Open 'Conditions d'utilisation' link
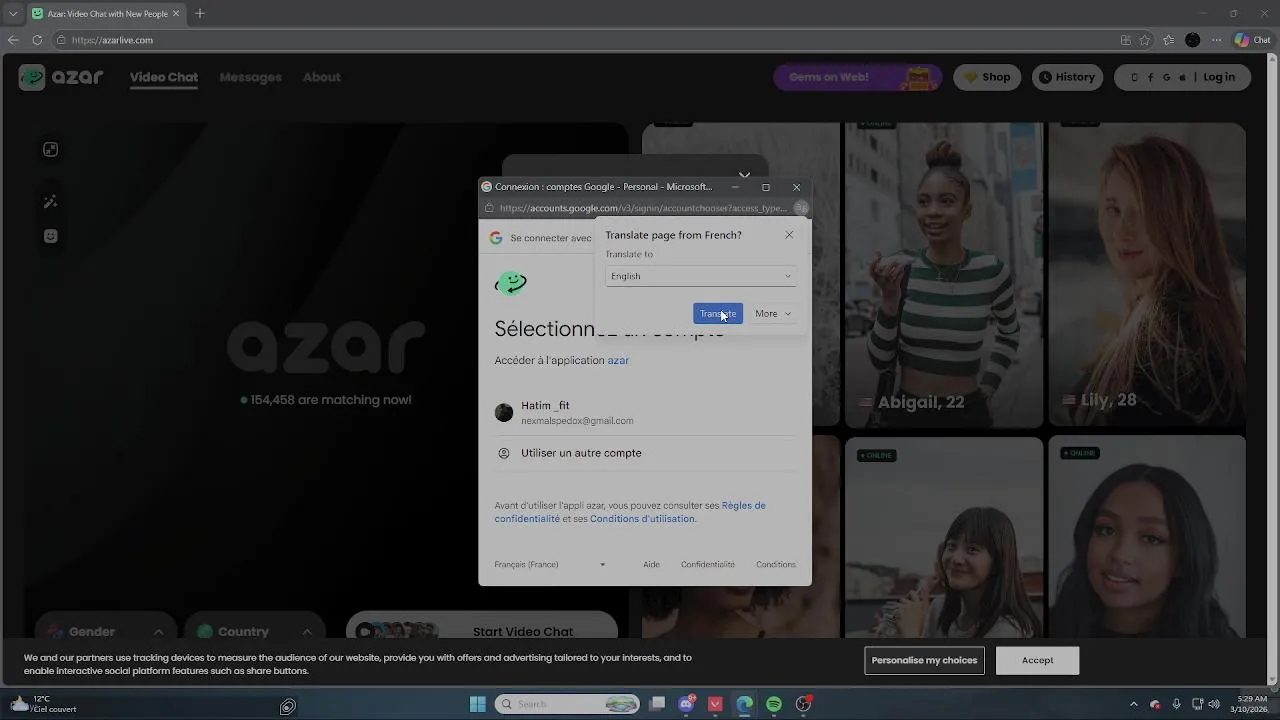The width and height of the screenshot is (1280, 720). pos(642,519)
